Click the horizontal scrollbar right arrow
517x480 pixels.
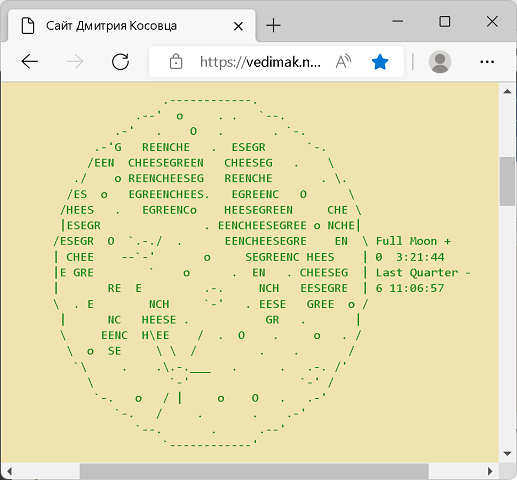[x=490, y=471]
